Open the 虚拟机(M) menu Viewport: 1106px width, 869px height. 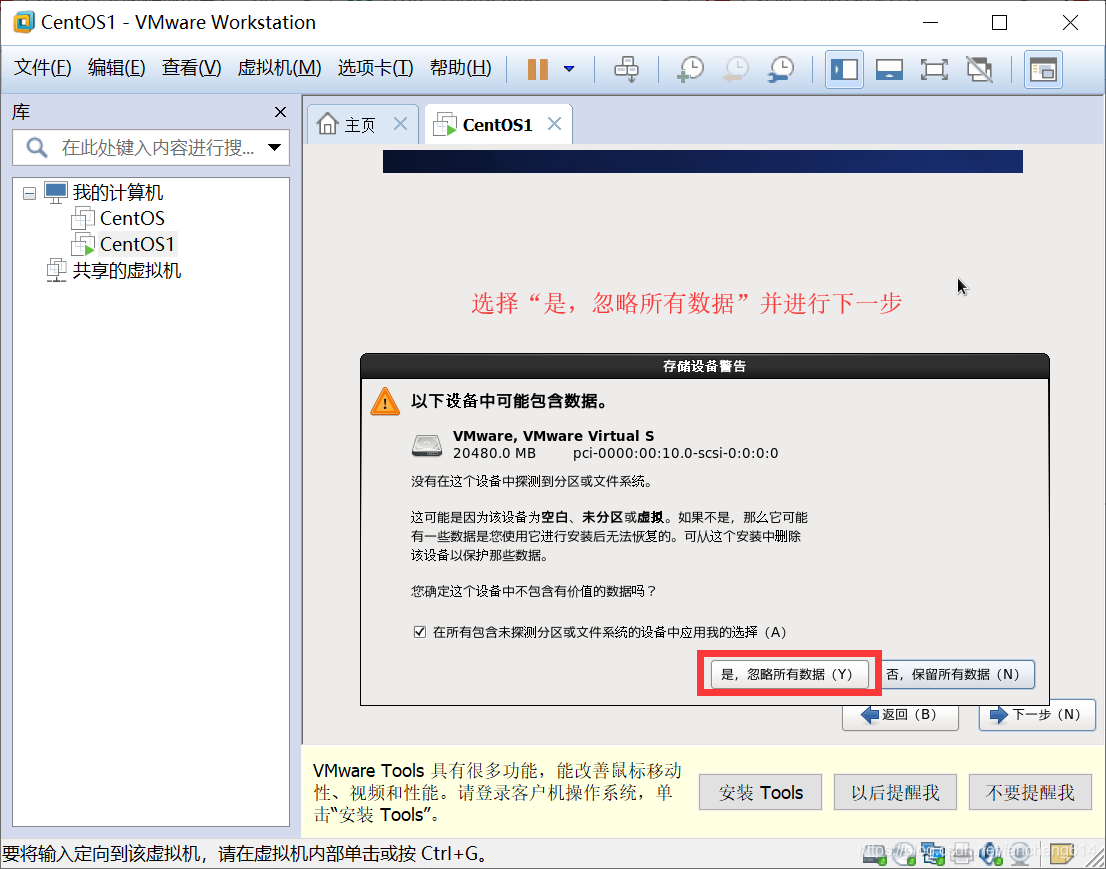pyautogui.click(x=279, y=68)
